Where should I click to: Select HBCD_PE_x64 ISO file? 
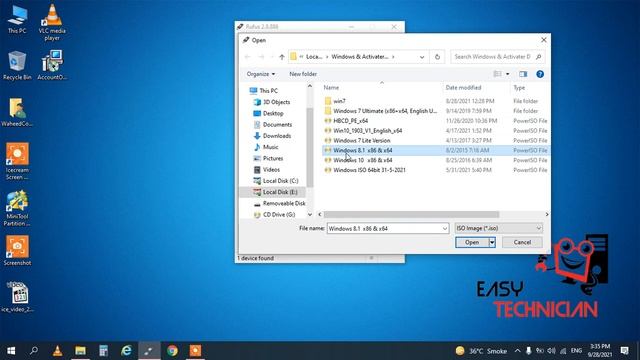(x=350, y=121)
